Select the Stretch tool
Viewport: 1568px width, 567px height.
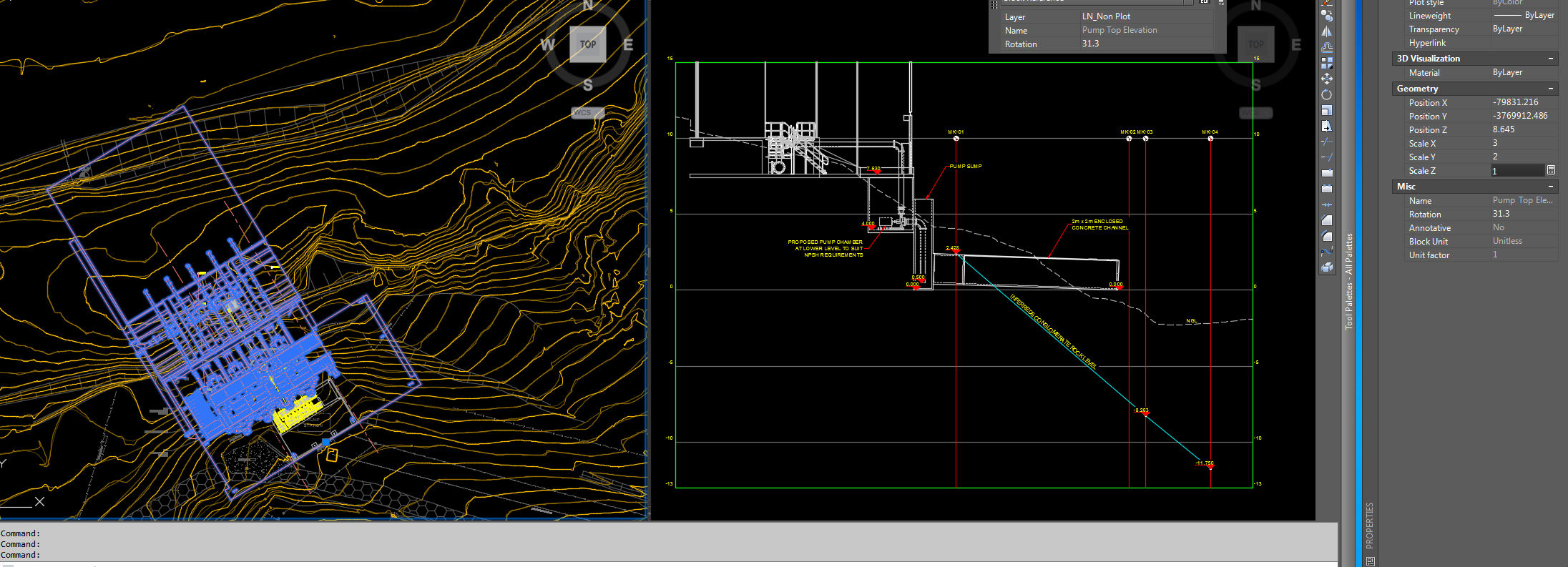tap(1327, 126)
